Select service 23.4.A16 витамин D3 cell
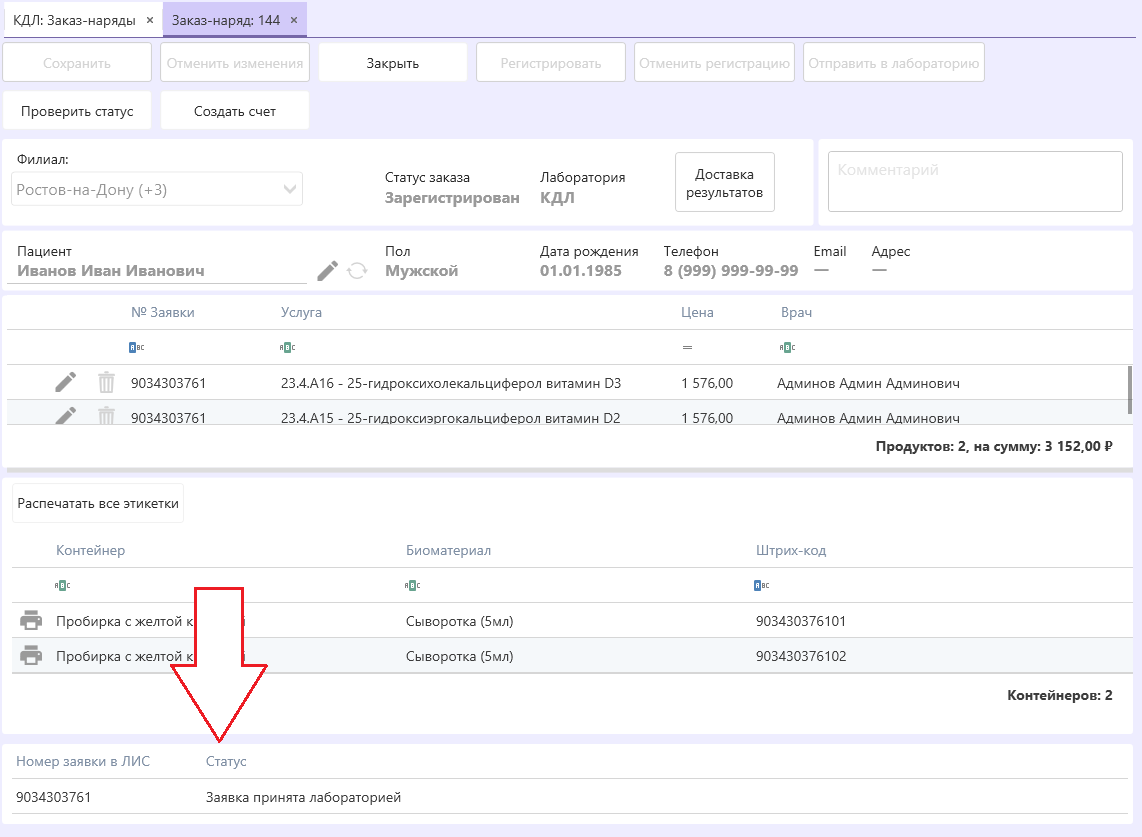 (451, 383)
